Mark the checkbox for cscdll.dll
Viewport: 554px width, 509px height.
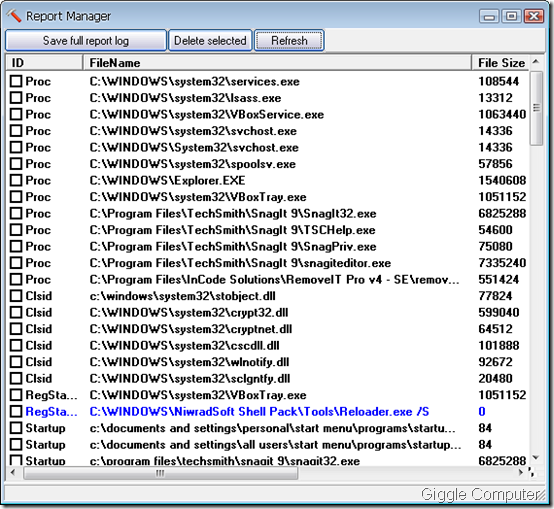point(16,345)
